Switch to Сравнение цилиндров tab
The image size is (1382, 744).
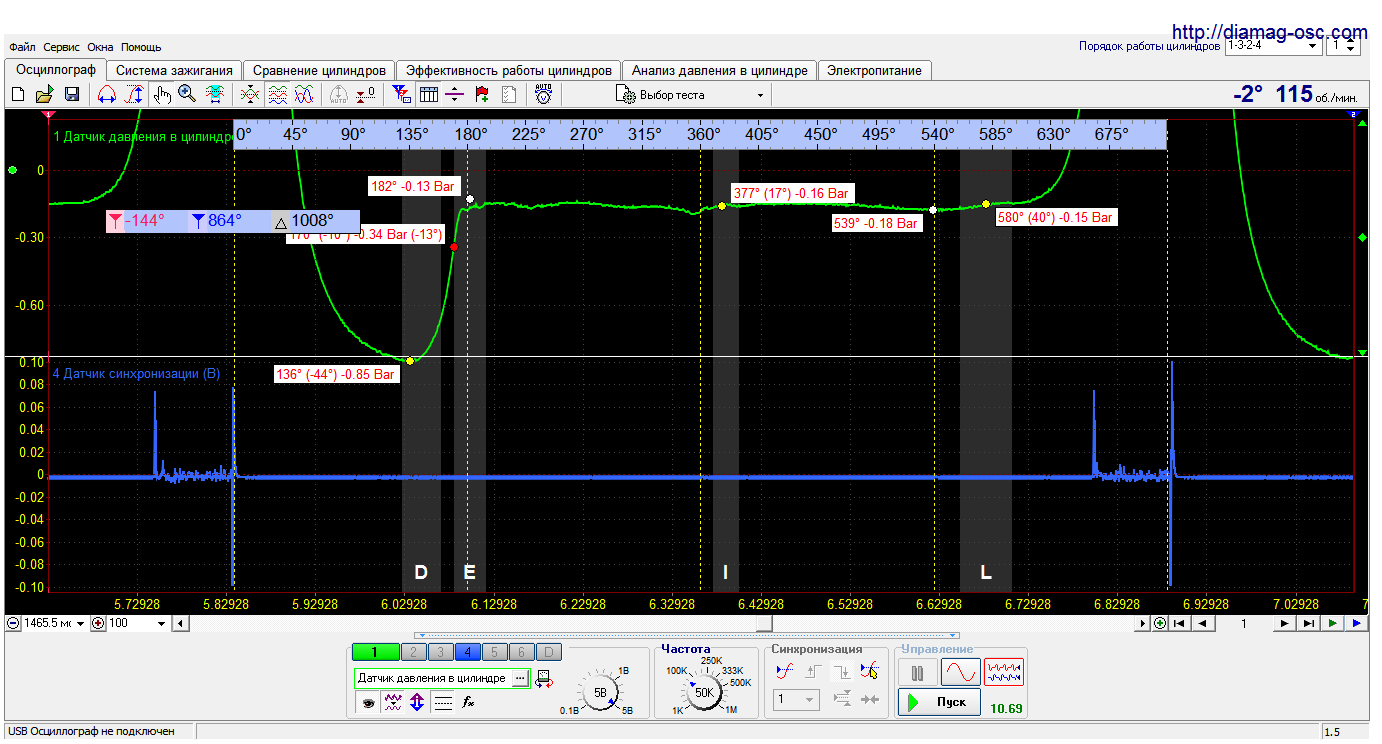click(319, 71)
